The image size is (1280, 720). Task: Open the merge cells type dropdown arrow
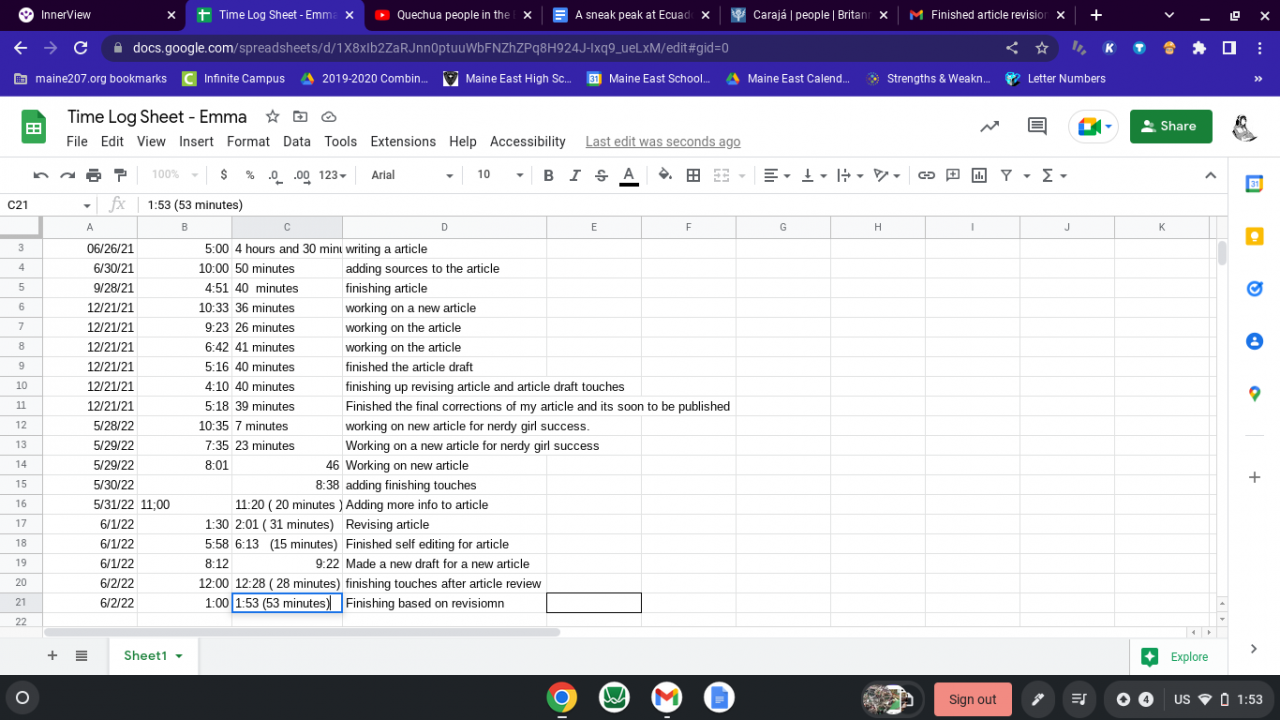(742, 175)
